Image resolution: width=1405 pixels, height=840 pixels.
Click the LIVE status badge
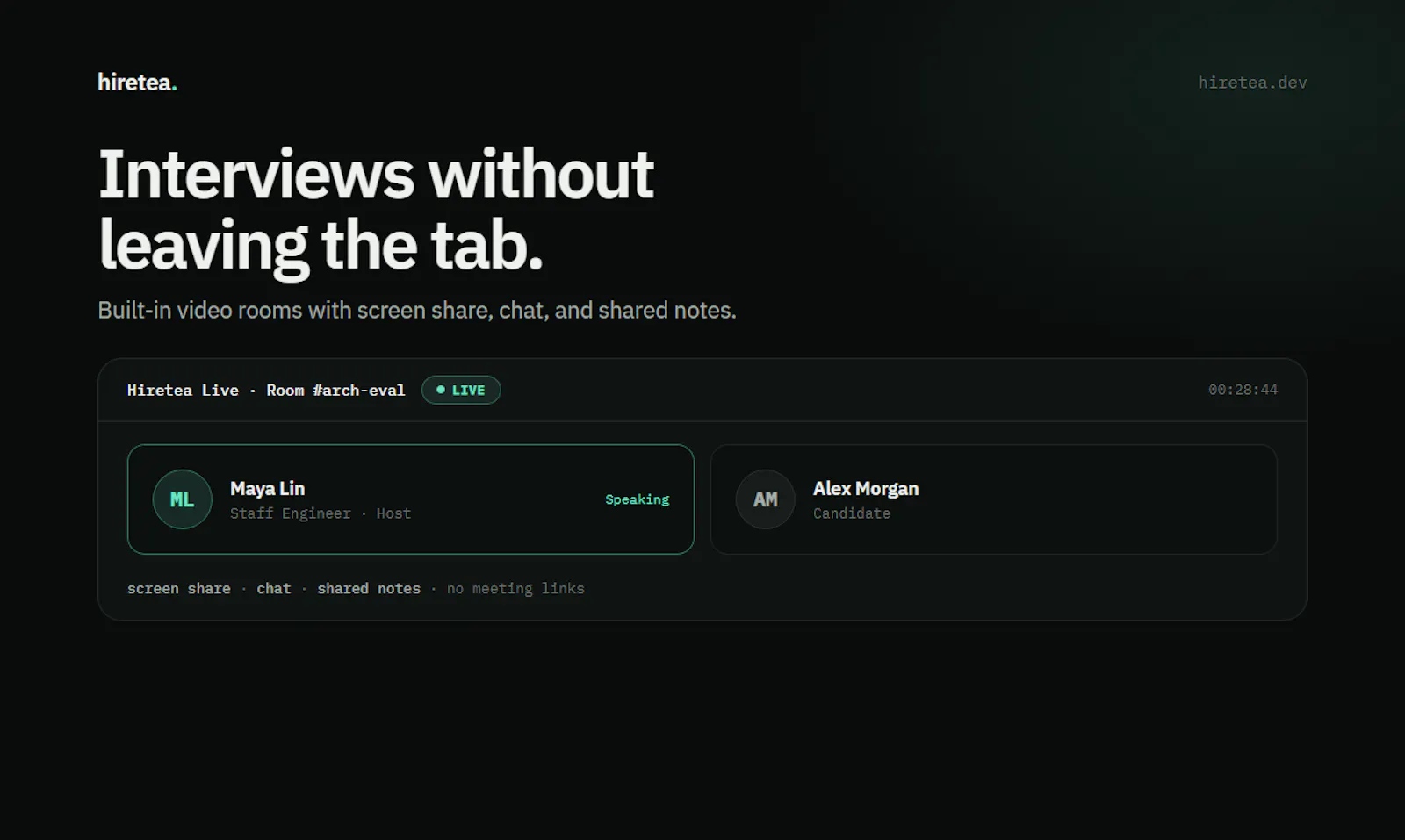[461, 390]
